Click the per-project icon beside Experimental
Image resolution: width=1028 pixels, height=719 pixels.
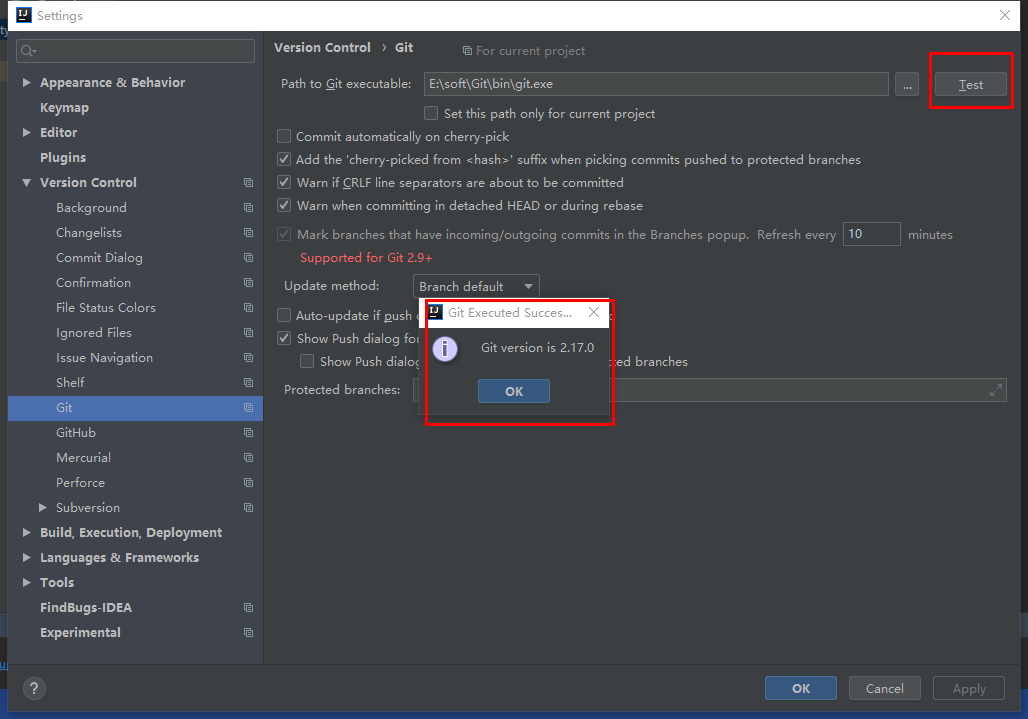(248, 632)
